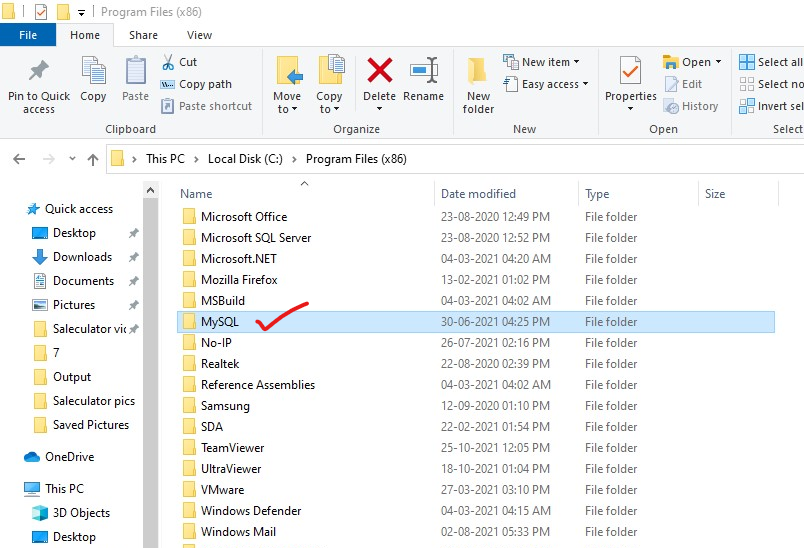The width and height of the screenshot is (804, 548).
Task: Click the New folder icon
Action: tap(477, 71)
